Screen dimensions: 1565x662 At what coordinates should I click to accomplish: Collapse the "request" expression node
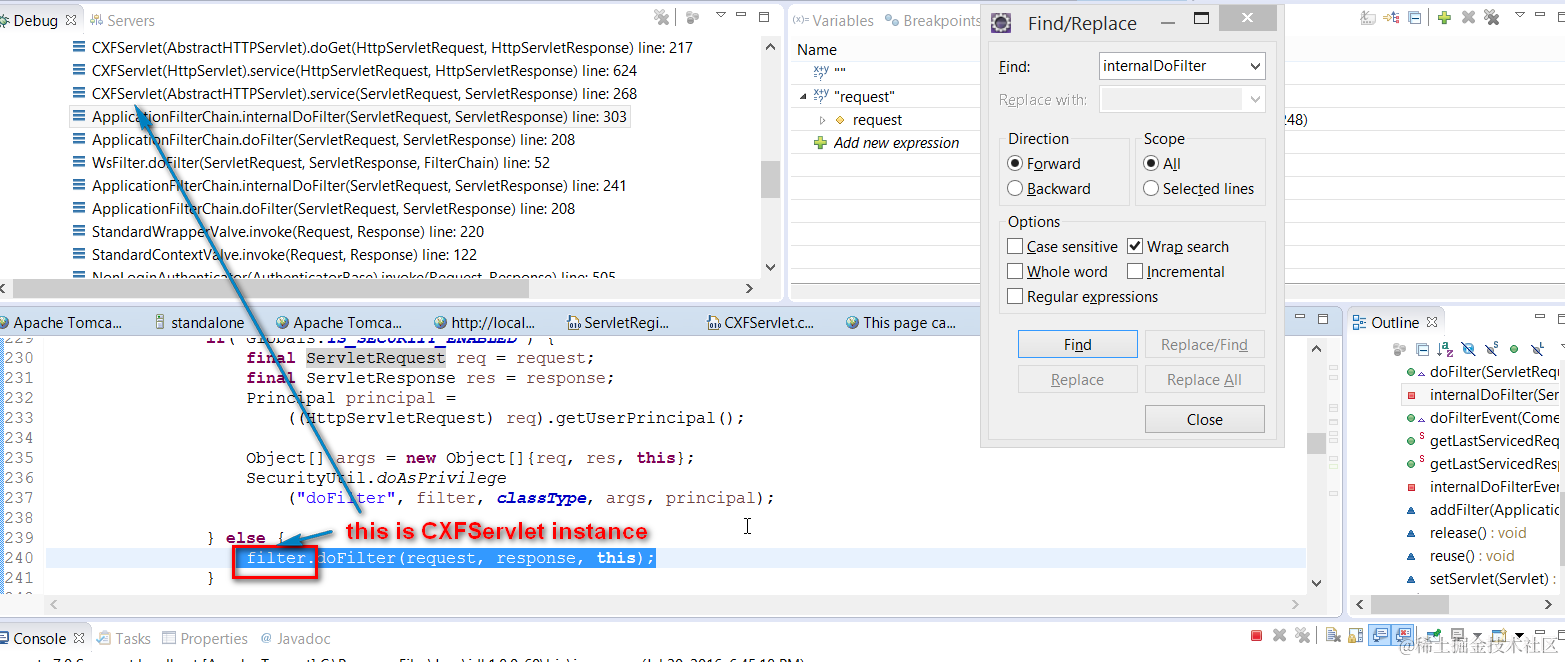click(803, 97)
